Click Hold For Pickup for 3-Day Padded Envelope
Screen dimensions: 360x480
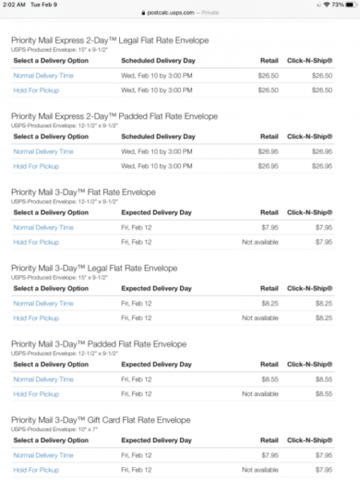coord(36,394)
